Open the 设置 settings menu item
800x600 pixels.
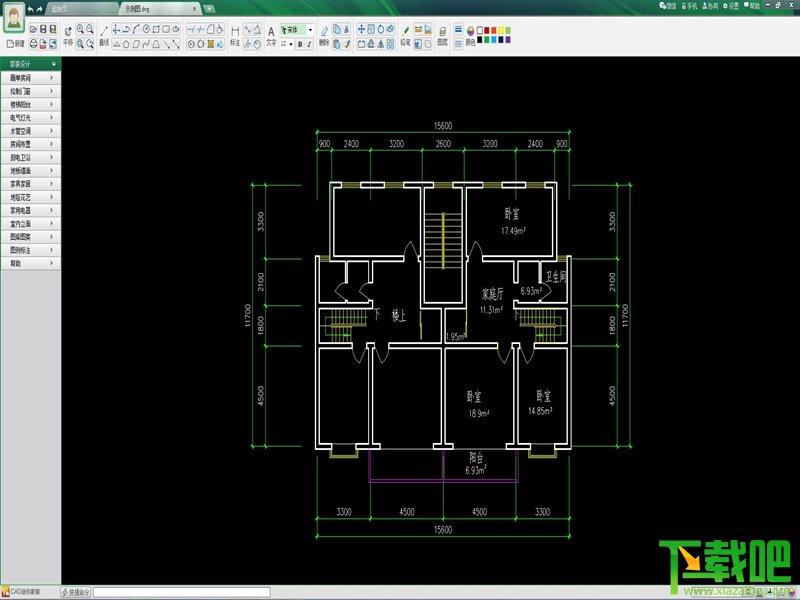pyautogui.click(x=731, y=6)
